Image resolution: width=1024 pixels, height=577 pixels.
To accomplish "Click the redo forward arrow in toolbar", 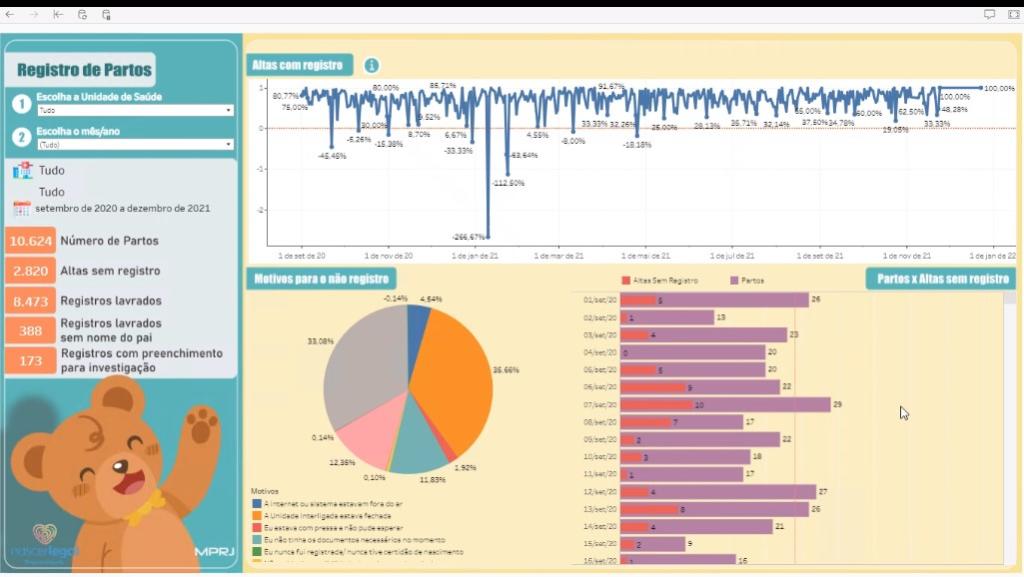I will [x=34, y=15].
